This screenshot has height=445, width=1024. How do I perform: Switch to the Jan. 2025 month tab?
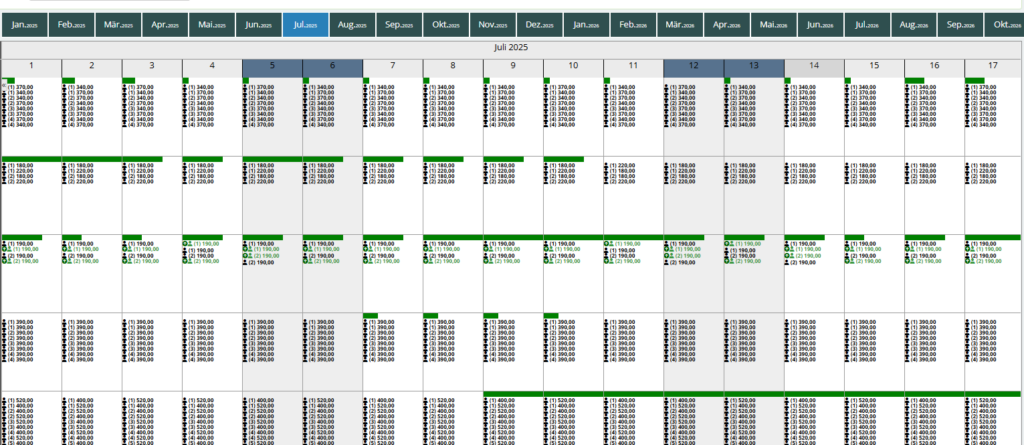(25, 25)
